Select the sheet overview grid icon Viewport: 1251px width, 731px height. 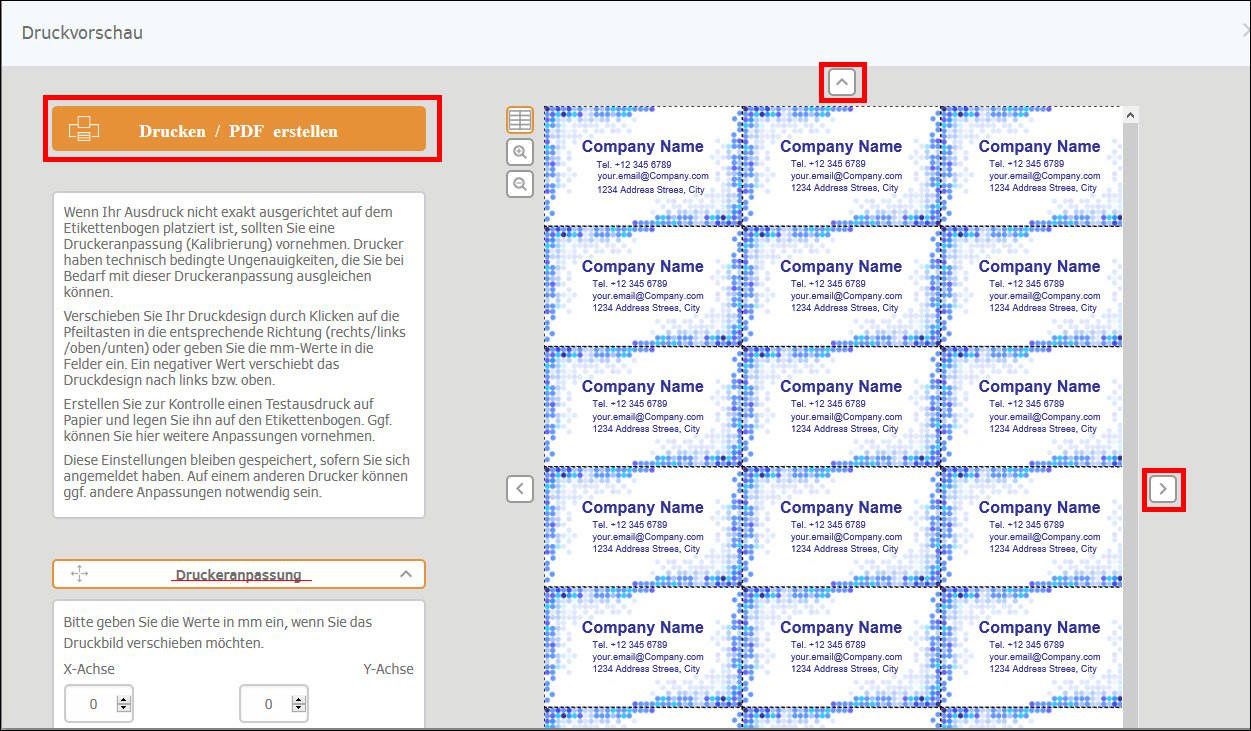[519, 119]
